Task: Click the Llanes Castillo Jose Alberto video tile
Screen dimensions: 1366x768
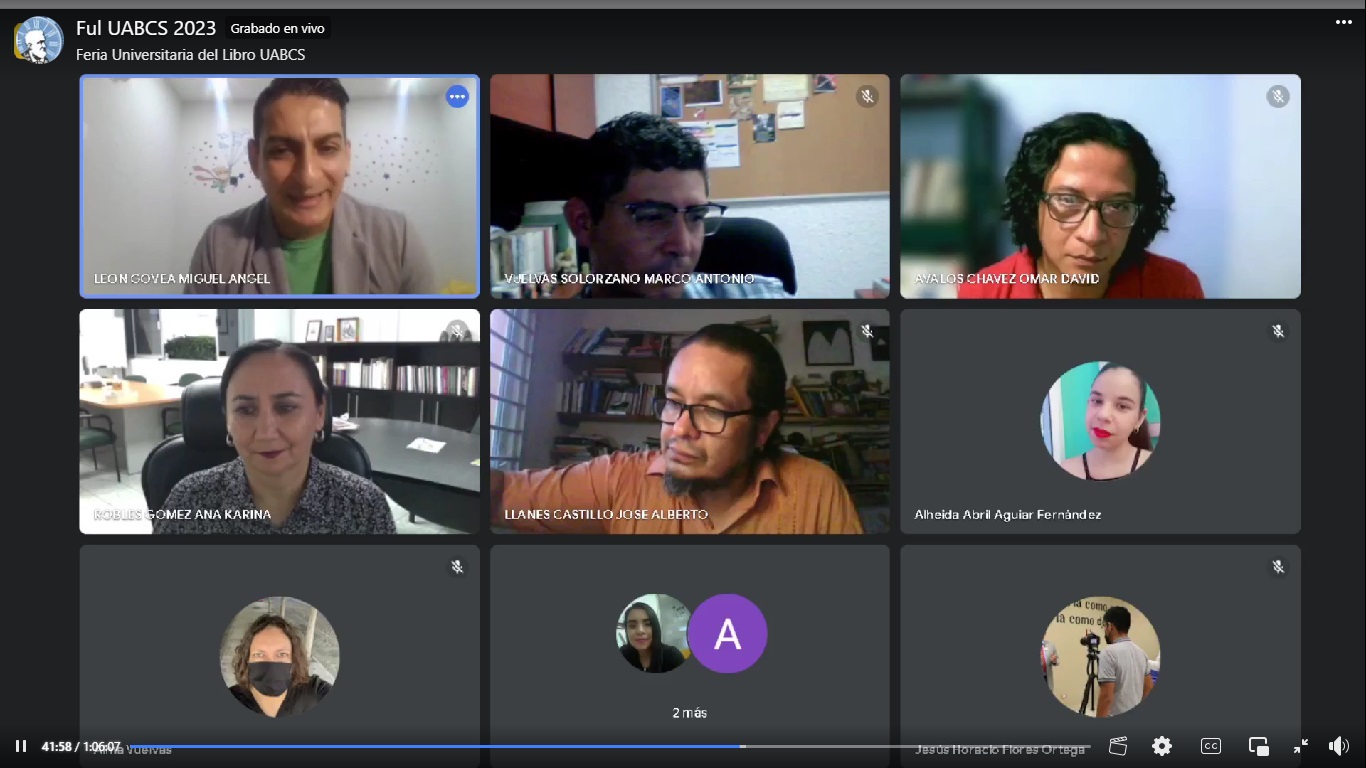Action: 690,421
